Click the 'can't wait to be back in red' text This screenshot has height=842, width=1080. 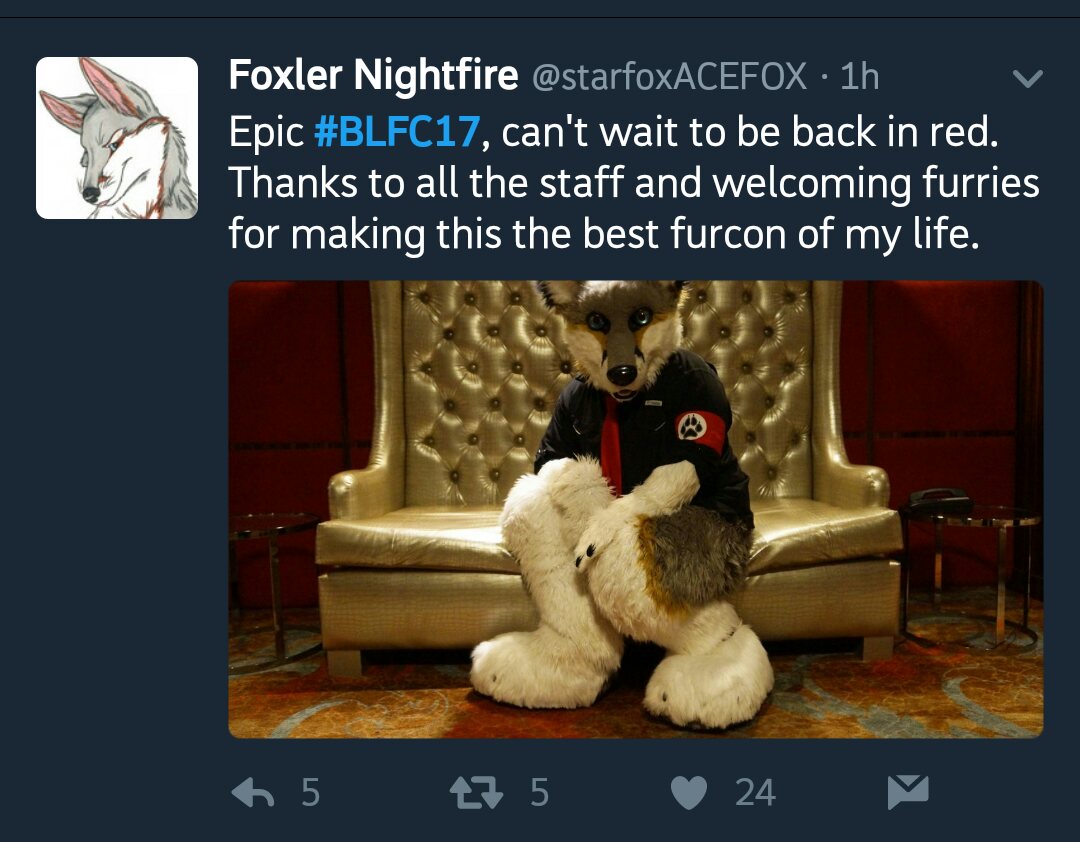(x=749, y=131)
